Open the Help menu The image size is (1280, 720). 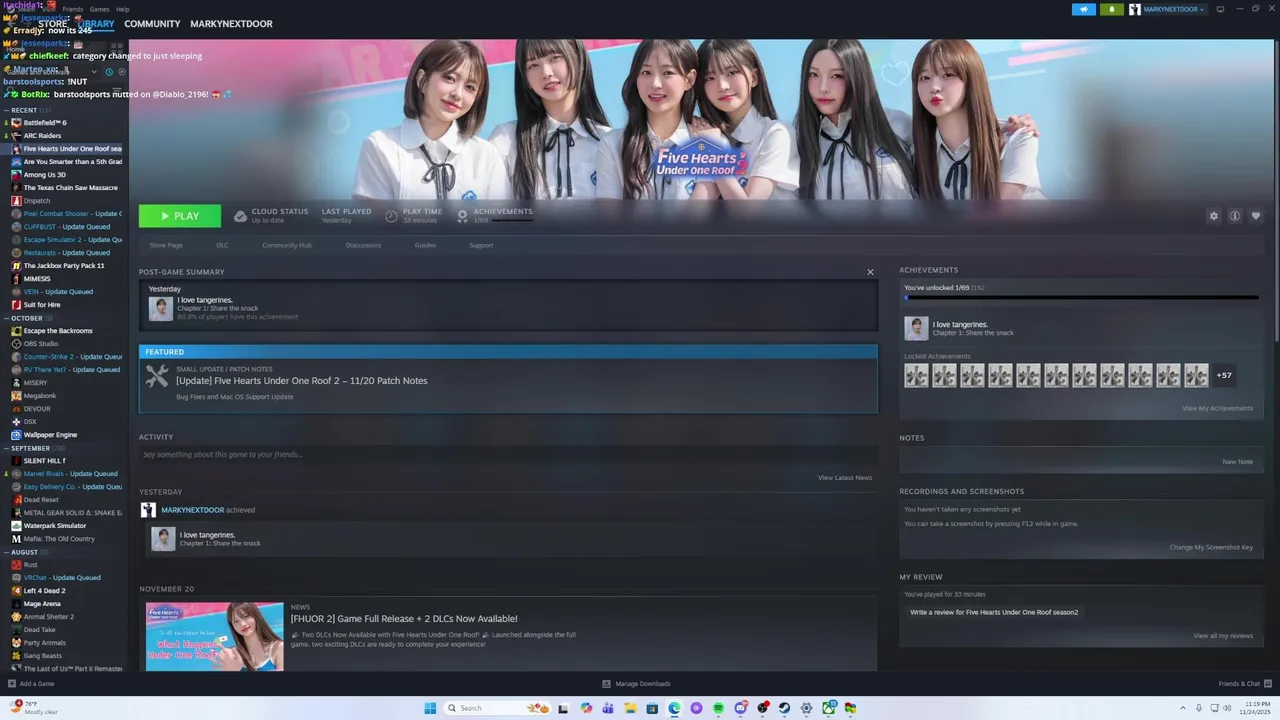click(122, 9)
